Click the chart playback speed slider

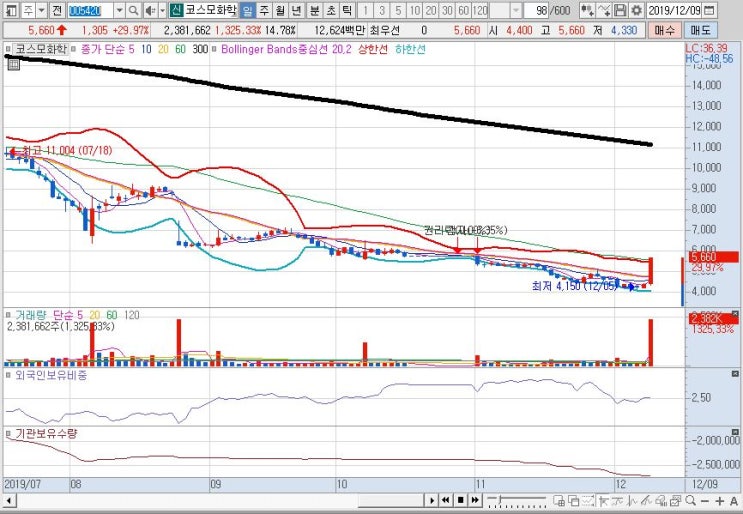point(516,500)
